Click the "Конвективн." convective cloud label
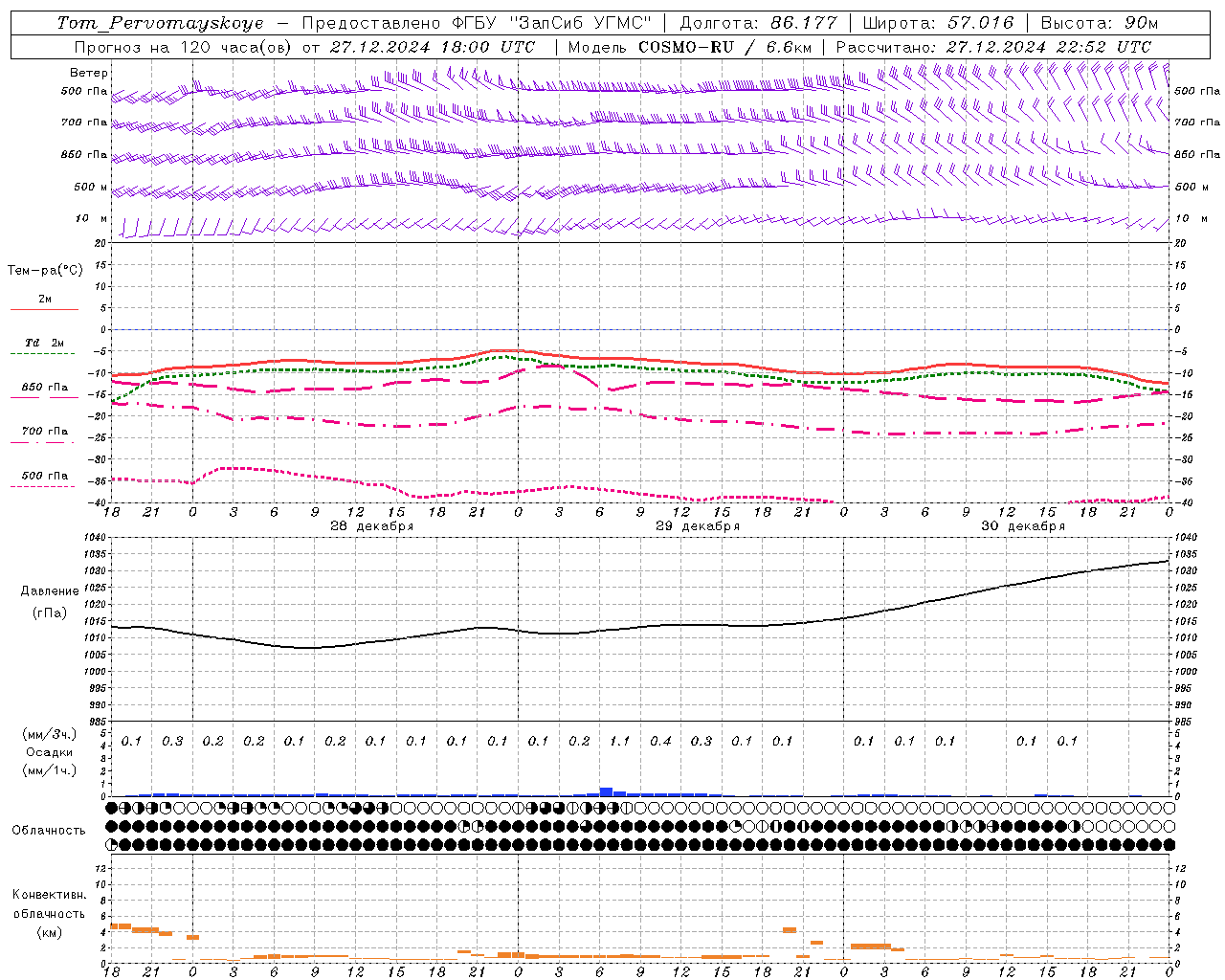Viewport: 1225px width, 980px height. (50, 896)
